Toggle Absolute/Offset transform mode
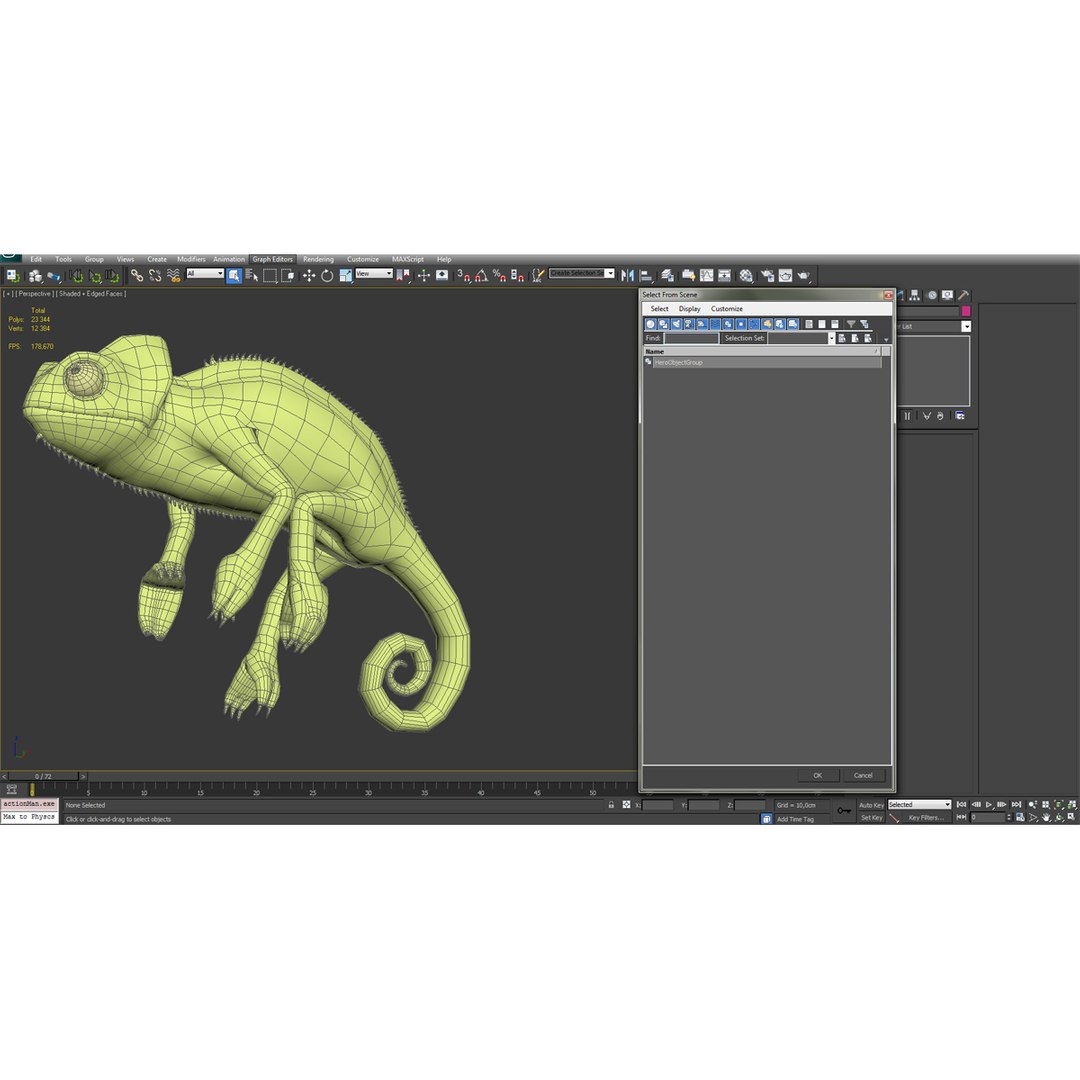 [x=626, y=804]
